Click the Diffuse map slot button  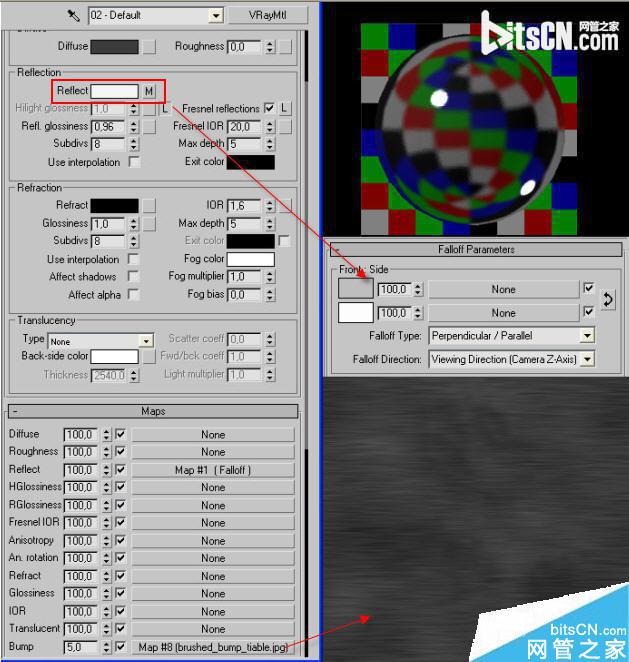149,46
